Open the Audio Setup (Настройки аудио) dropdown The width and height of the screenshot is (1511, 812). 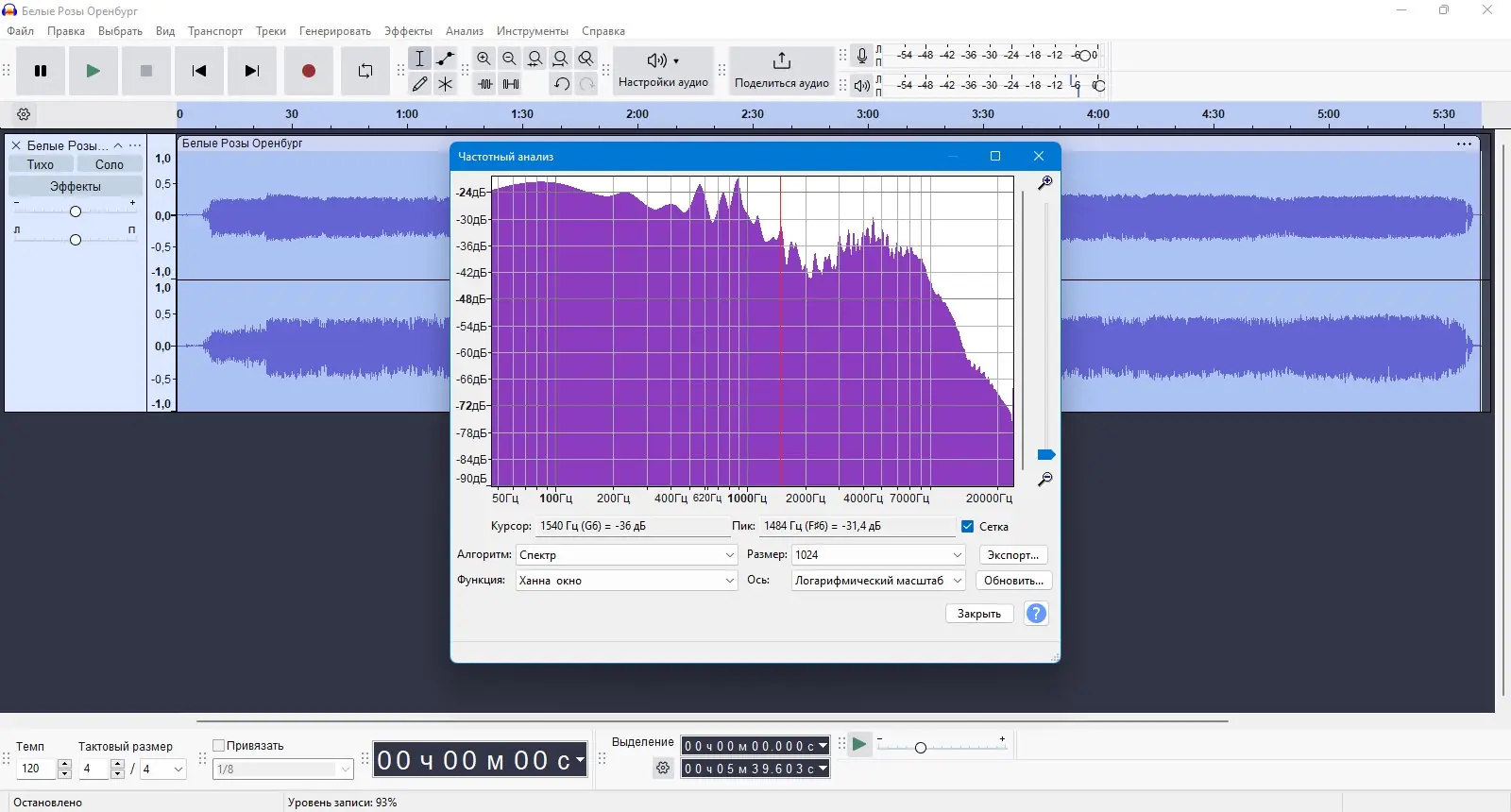point(663,71)
